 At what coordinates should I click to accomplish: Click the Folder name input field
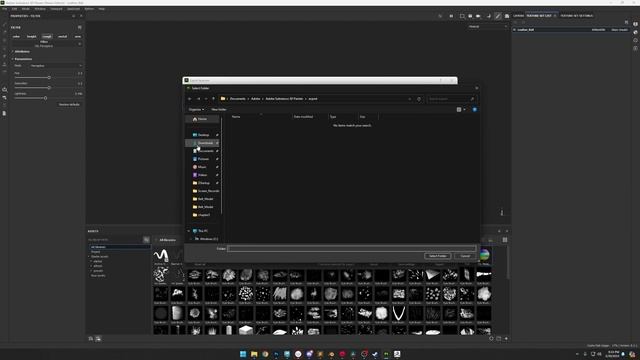351,248
